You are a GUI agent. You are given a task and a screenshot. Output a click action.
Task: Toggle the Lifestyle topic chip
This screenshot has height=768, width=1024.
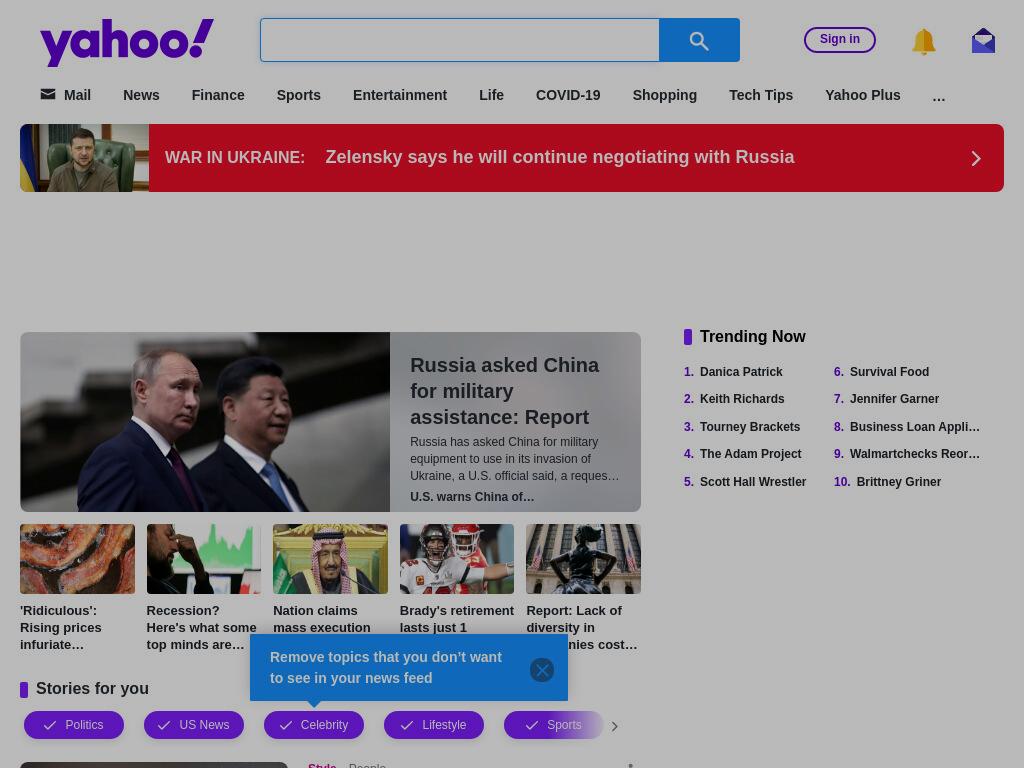point(434,725)
